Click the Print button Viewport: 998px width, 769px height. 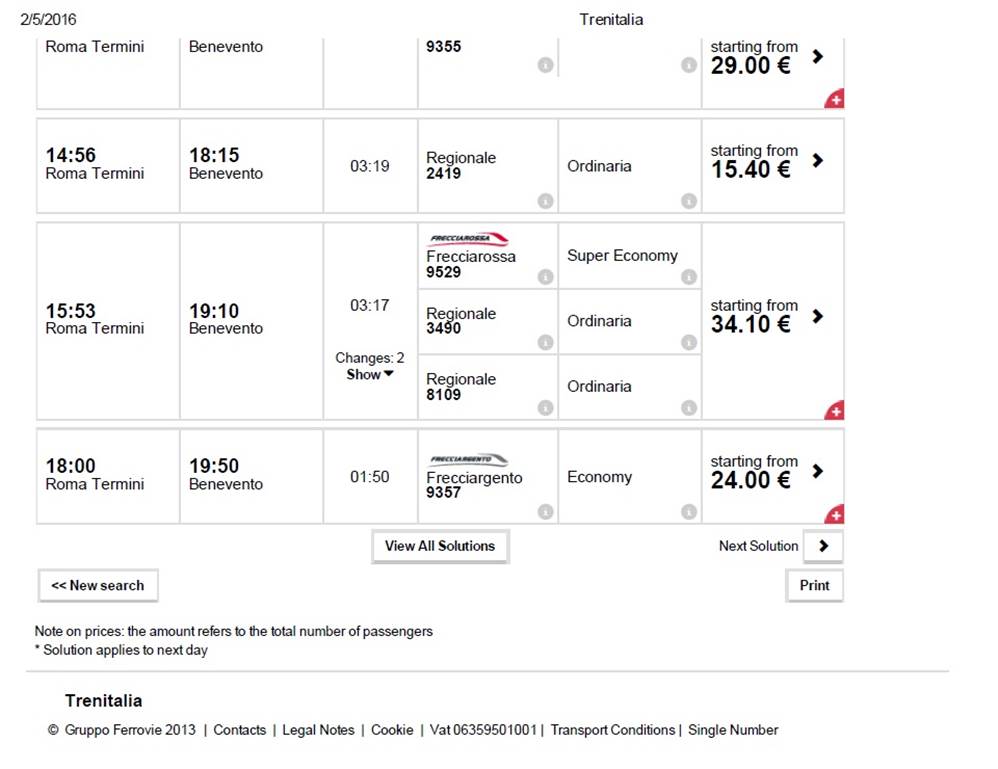click(x=814, y=586)
